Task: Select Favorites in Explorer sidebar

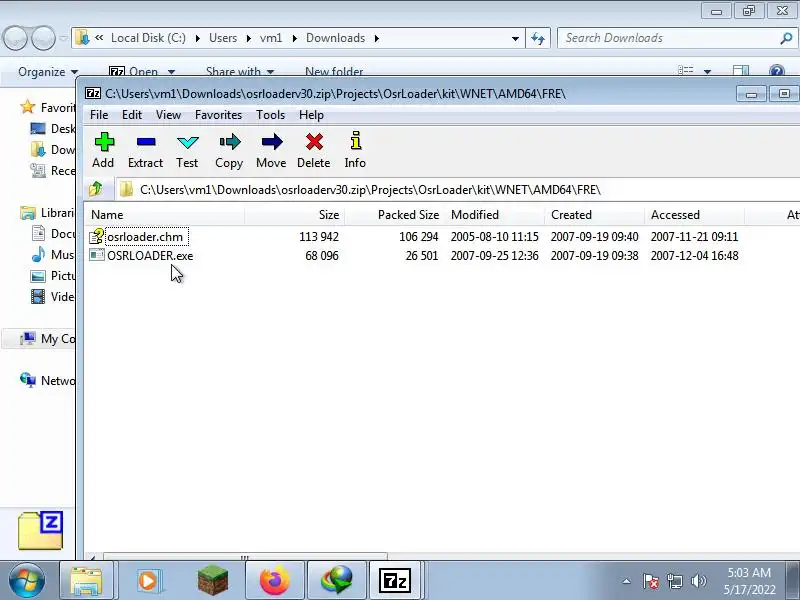Action: (47, 108)
